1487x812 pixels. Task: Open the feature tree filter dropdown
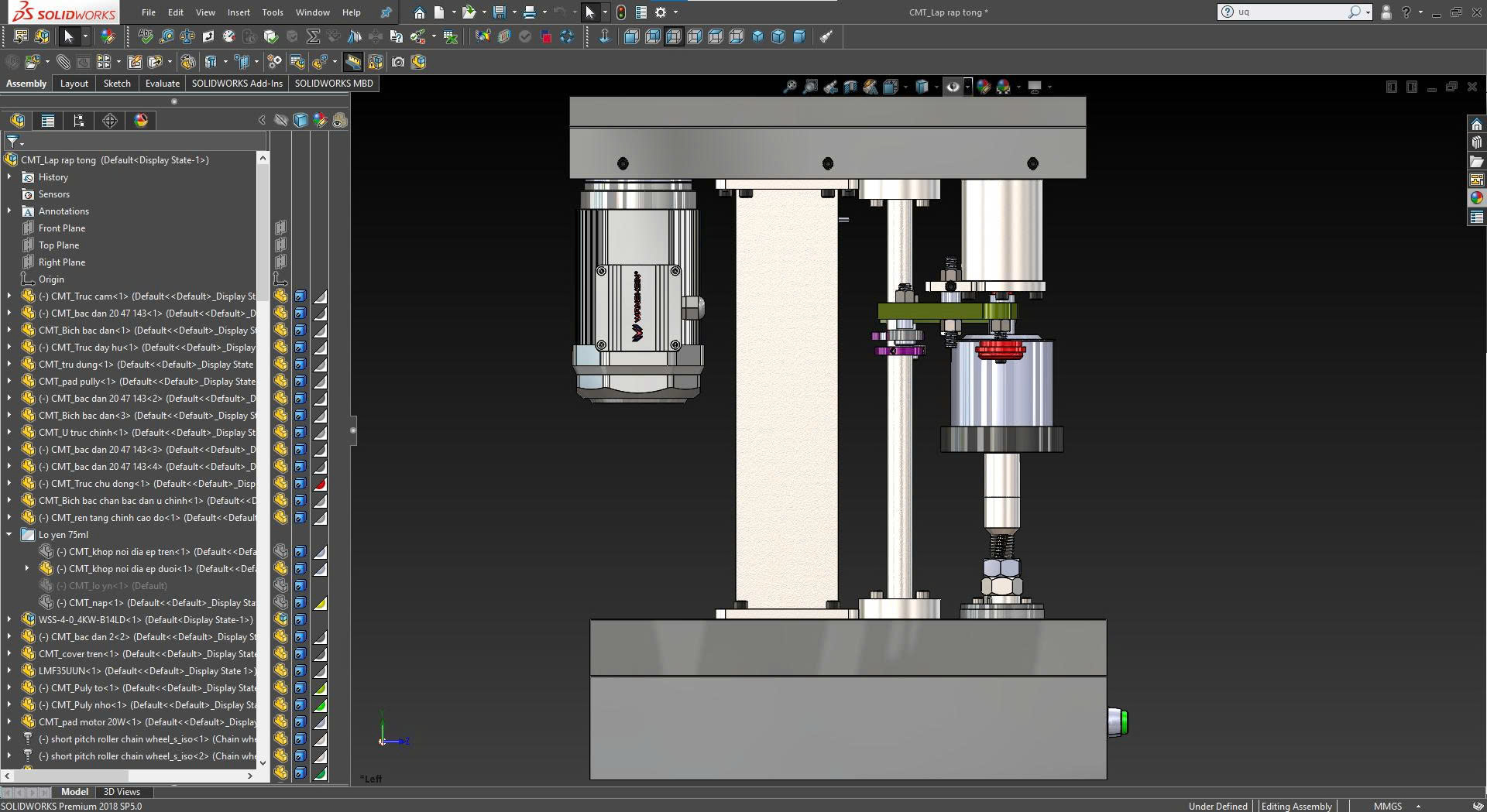14,142
